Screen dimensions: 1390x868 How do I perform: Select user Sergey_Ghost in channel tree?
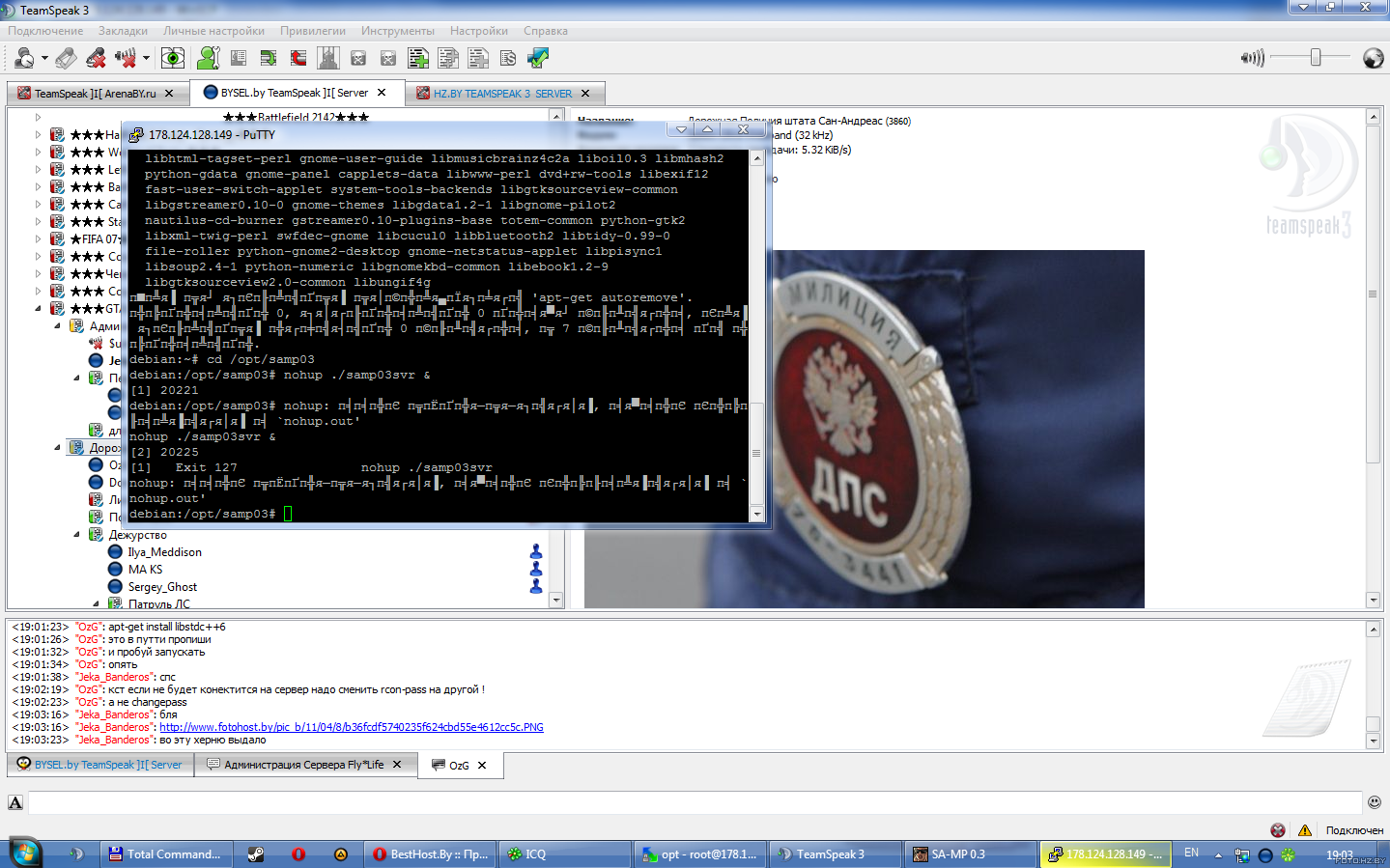point(162,587)
